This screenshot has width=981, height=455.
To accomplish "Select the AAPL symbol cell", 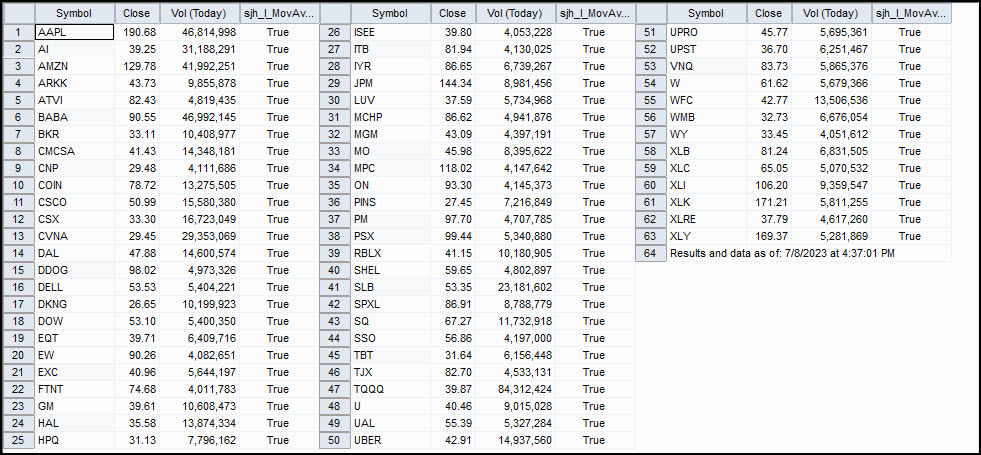I will coord(74,32).
